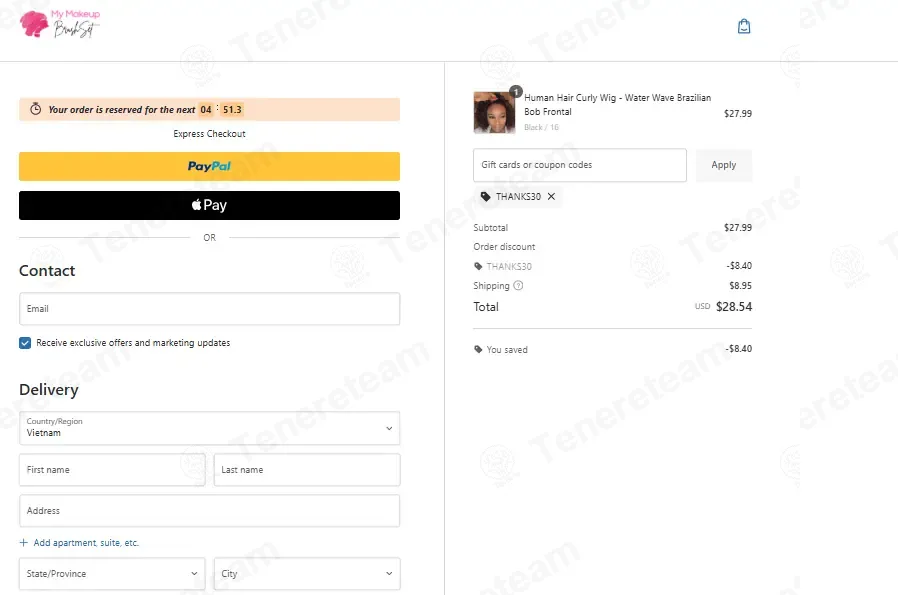This screenshot has height=595, width=898.
Task: Click the tag icon on THANKS30 chip
Action: tap(485, 196)
